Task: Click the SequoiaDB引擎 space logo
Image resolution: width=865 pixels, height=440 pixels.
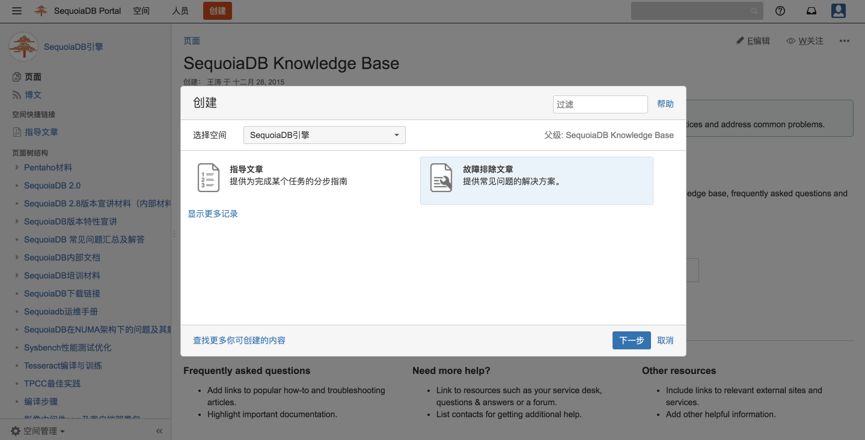Action: (23, 47)
